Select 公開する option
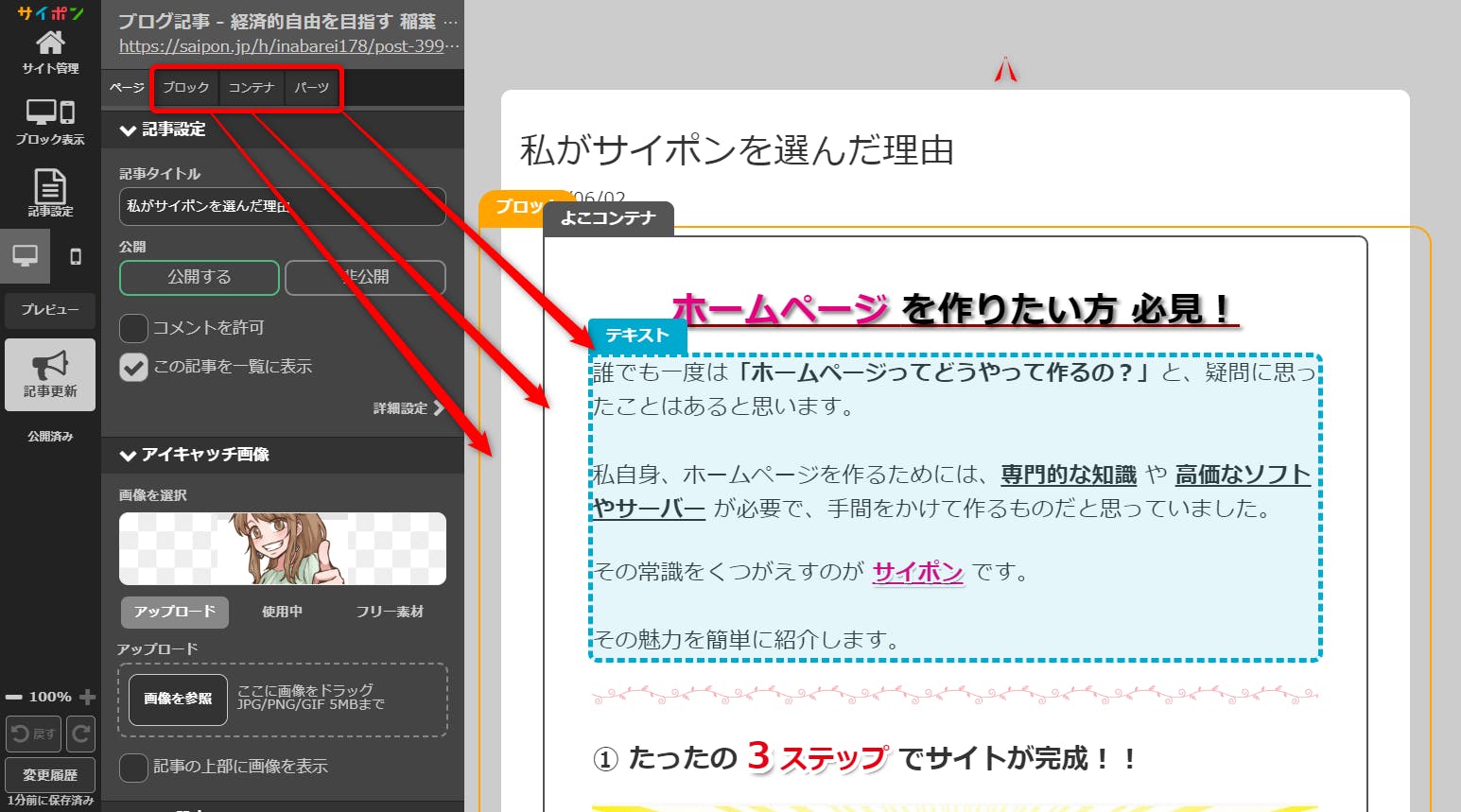This screenshot has width=1461, height=812. coord(200,277)
